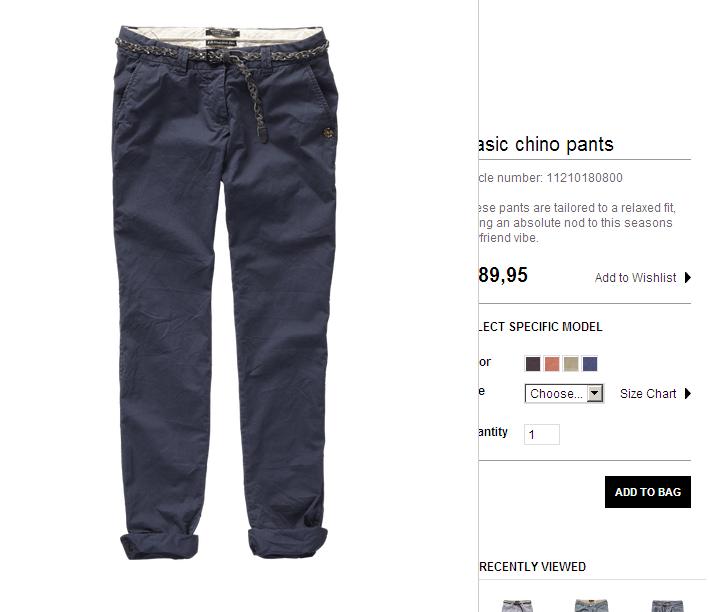Select the dark brown color swatch
This screenshot has width=709, height=612.
coord(533,364)
